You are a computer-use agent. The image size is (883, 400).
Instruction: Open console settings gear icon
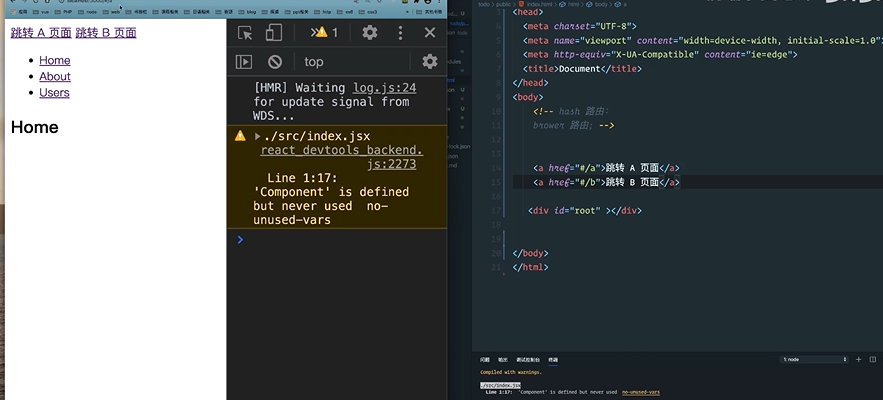(430, 61)
